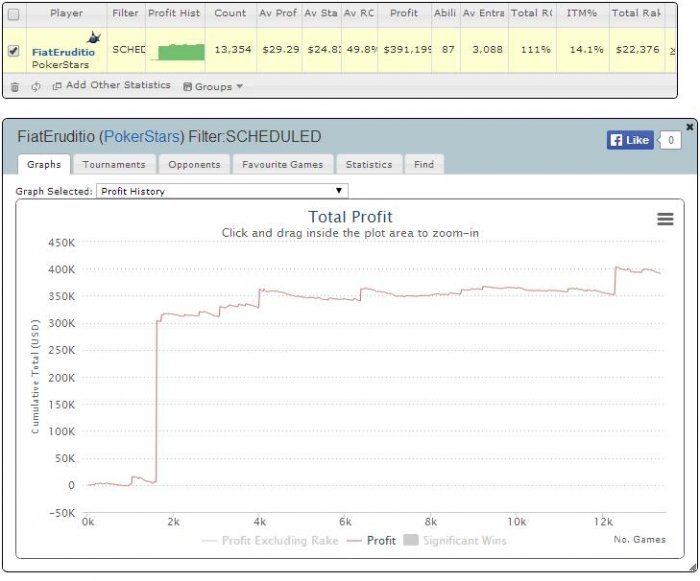Sort by the Player column header
Image resolution: width=700 pixels, height=581 pixels.
click(67, 13)
